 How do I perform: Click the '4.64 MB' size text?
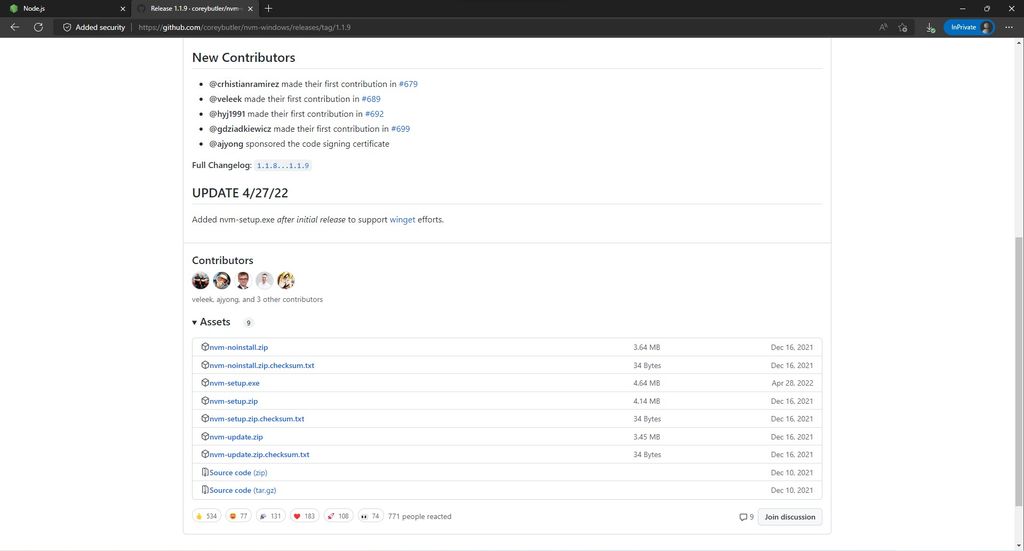click(647, 383)
